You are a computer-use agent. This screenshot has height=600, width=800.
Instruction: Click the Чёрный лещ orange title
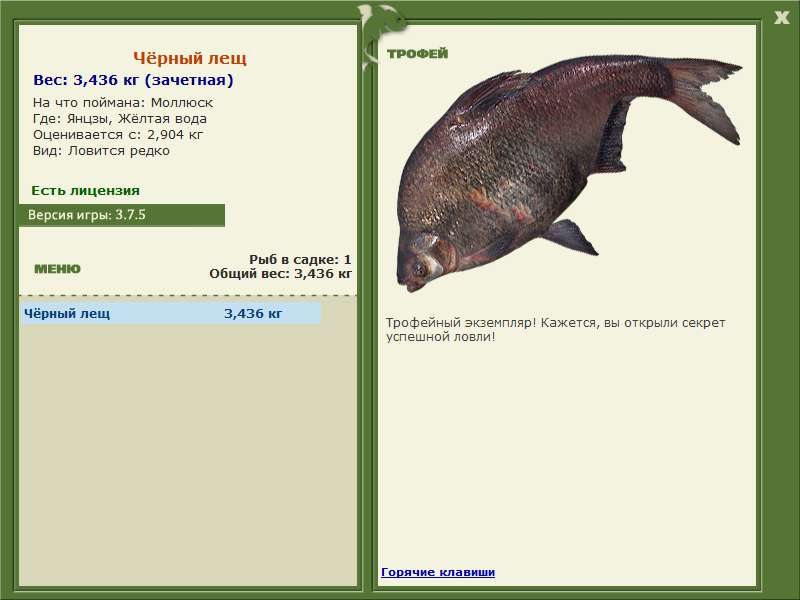coord(190,58)
